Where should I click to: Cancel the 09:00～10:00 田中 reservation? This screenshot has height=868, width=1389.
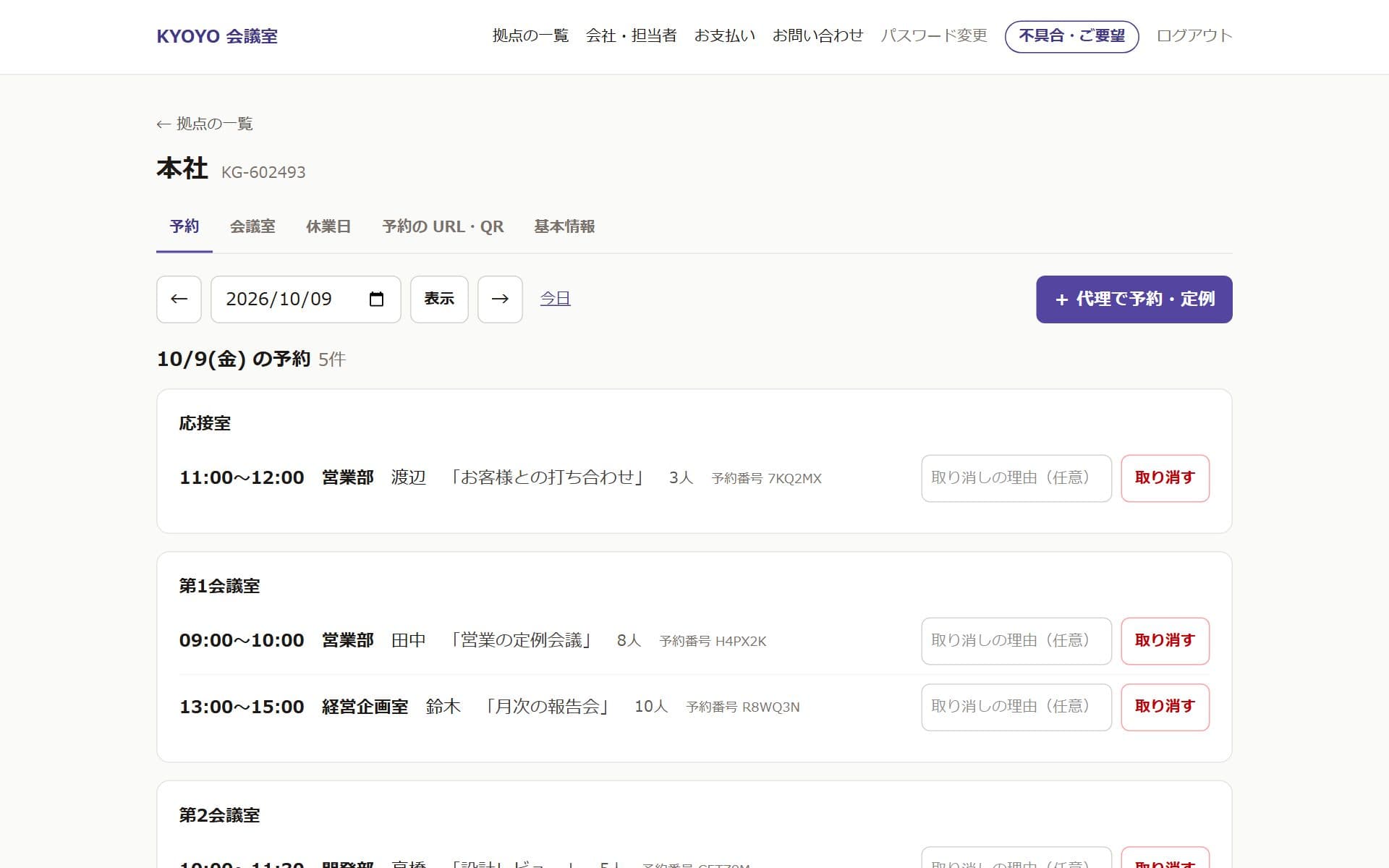point(1165,641)
